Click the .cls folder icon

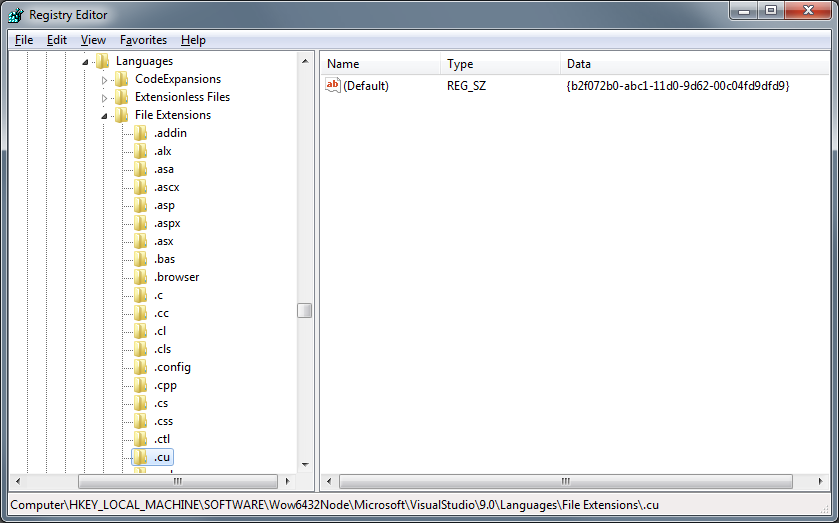click(x=141, y=349)
